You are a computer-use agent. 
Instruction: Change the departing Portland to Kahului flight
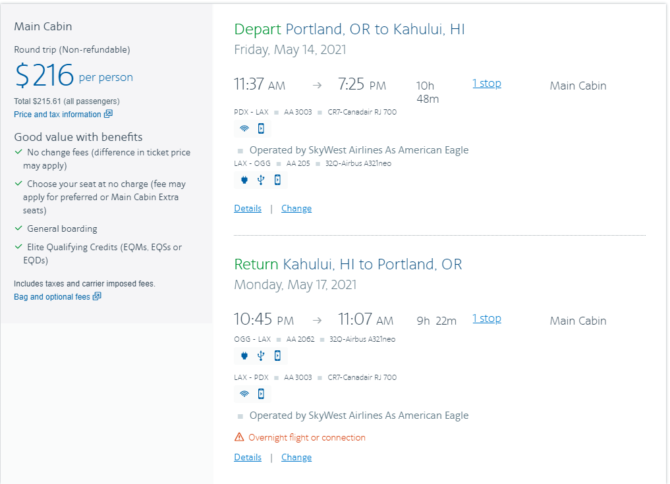tap(296, 208)
